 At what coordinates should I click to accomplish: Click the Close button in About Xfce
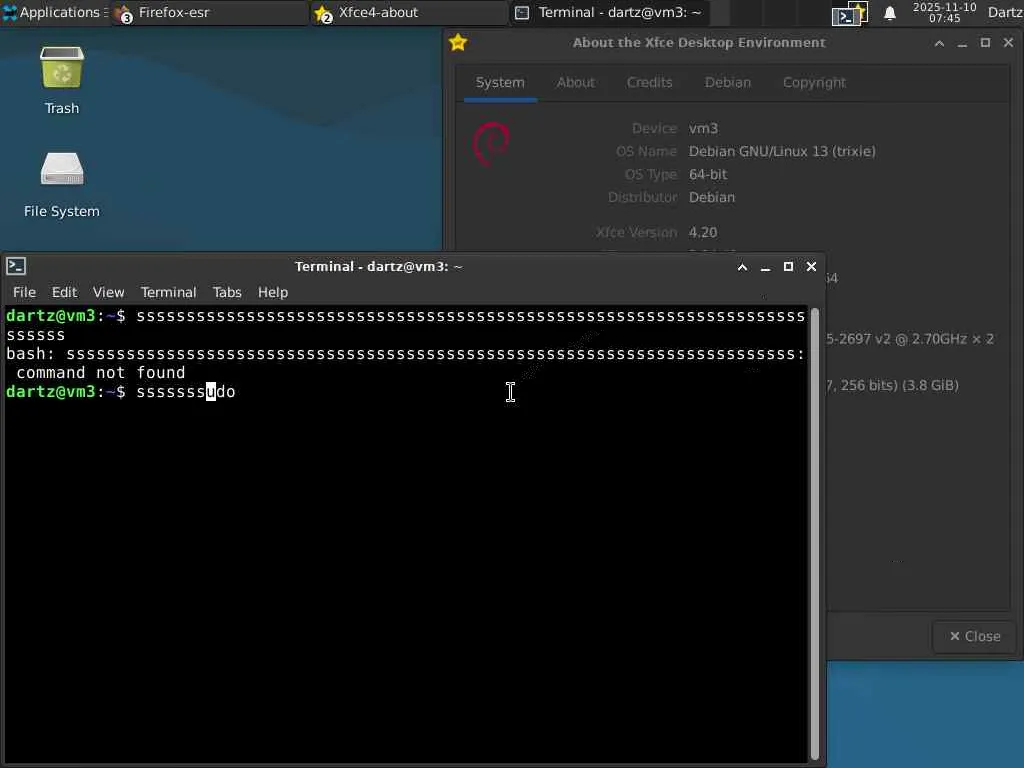click(x=974, y=636)
